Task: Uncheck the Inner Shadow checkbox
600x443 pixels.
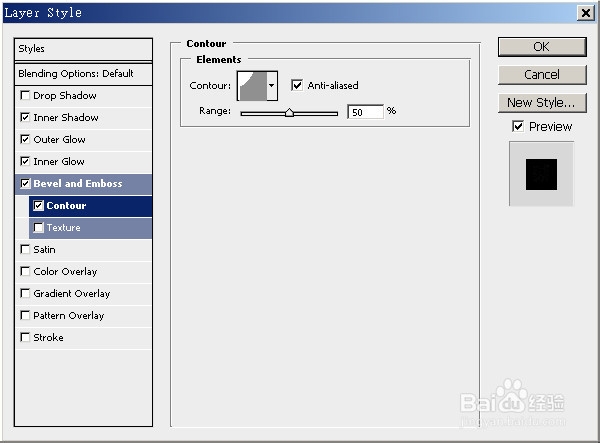Action: pos(25,117)
